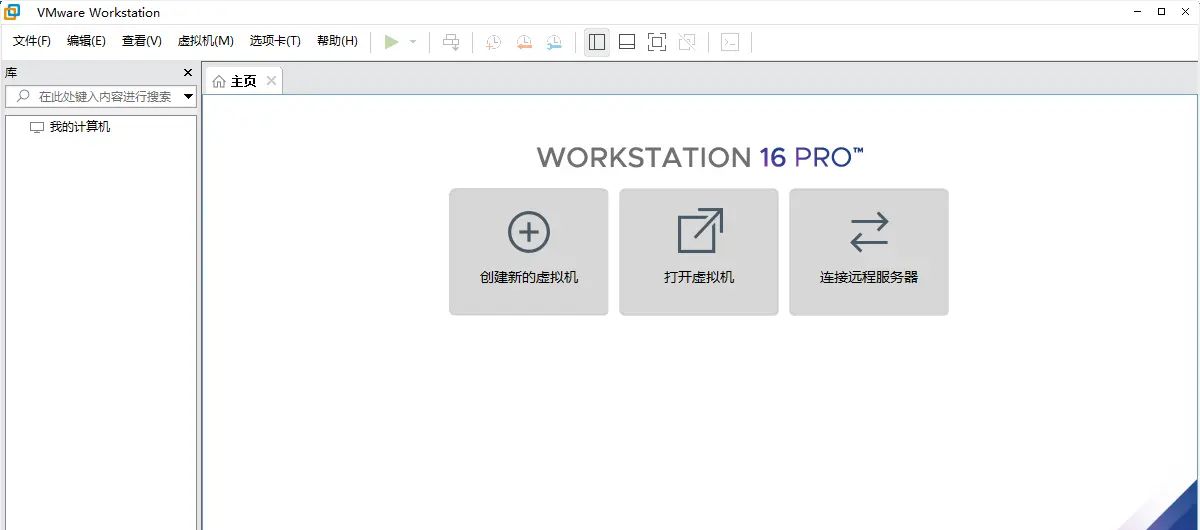Click the green power-on play button
This screenshot has width=1200, height=530.
(x=392, y=42)
